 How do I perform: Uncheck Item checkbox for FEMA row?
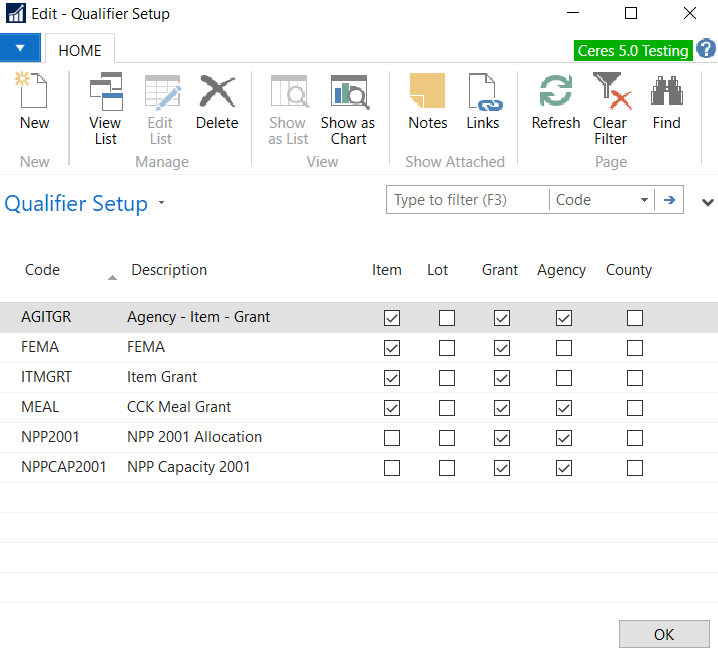pyautogui.click(x=392, y=348)
